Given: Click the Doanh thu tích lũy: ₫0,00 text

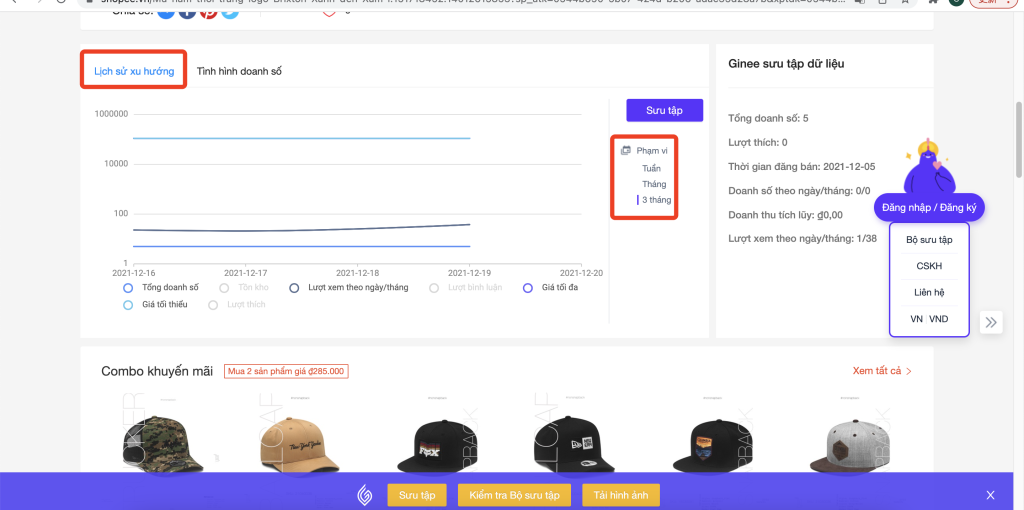Looking at the screenshot, I should tap(786, 214).
